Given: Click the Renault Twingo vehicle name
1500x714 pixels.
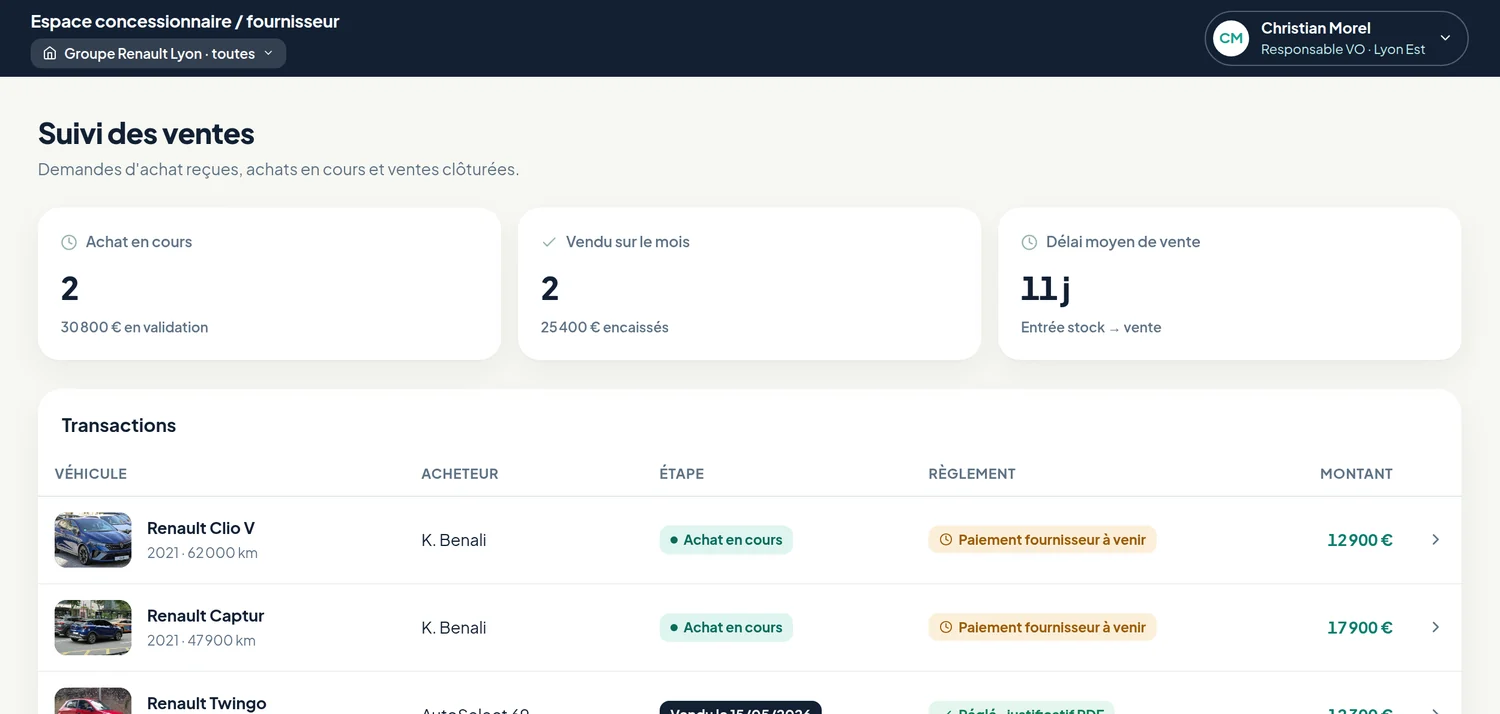Looking at the screenshot, I should (206, 703).
